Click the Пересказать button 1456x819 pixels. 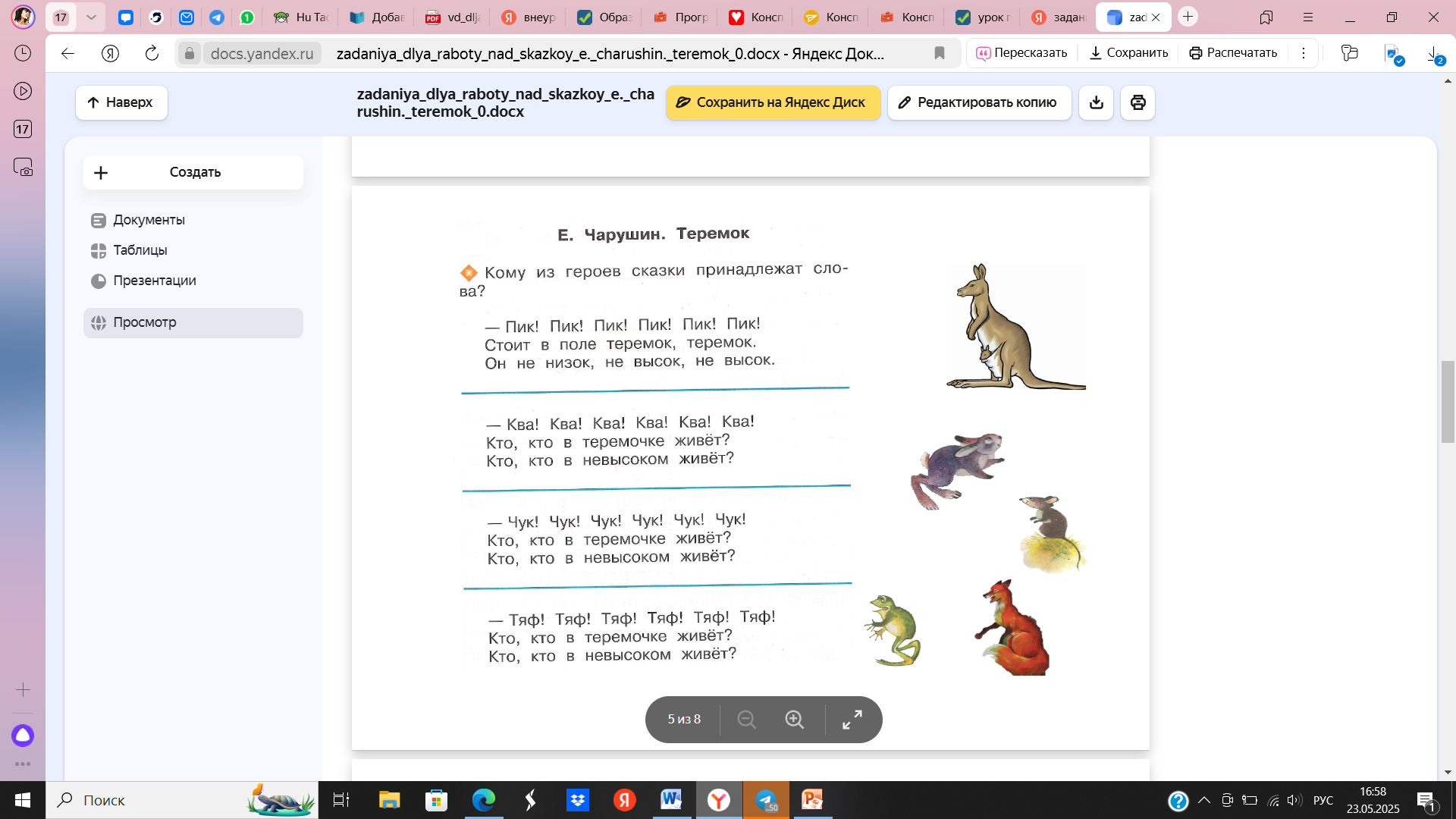[1021, 53]
